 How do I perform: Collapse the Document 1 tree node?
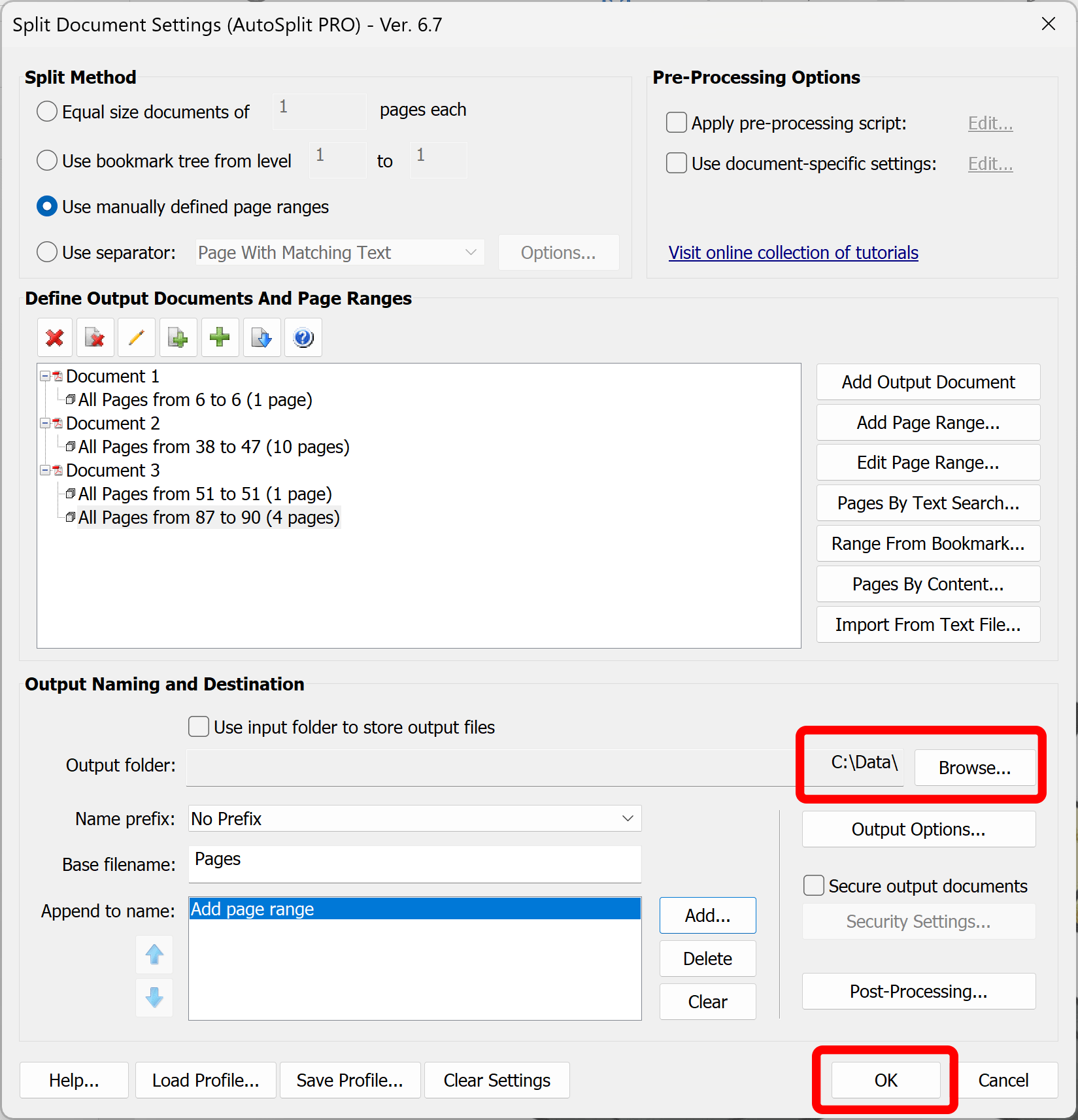[45, 376]
